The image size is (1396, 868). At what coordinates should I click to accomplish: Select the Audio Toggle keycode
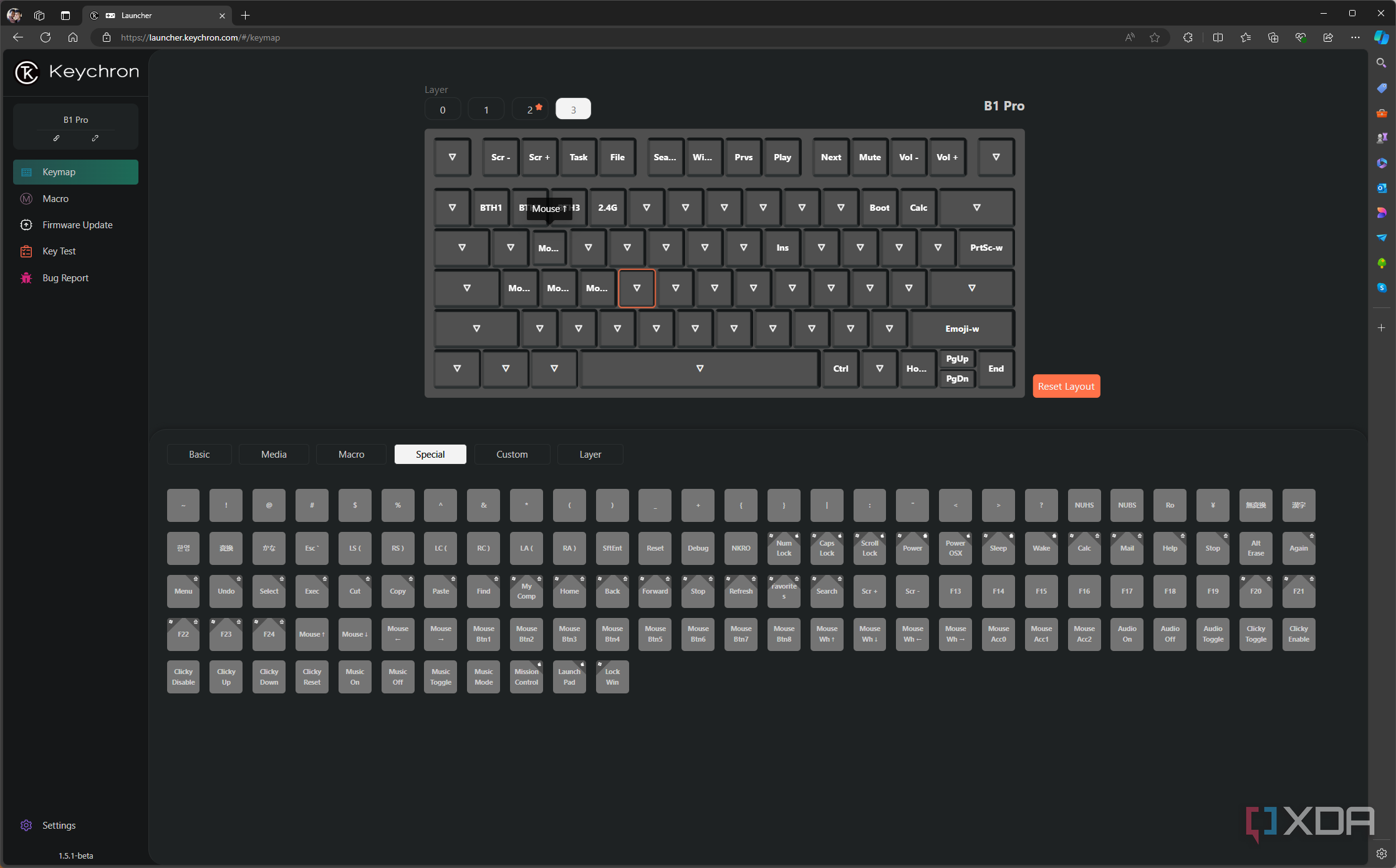[1212, 634]
